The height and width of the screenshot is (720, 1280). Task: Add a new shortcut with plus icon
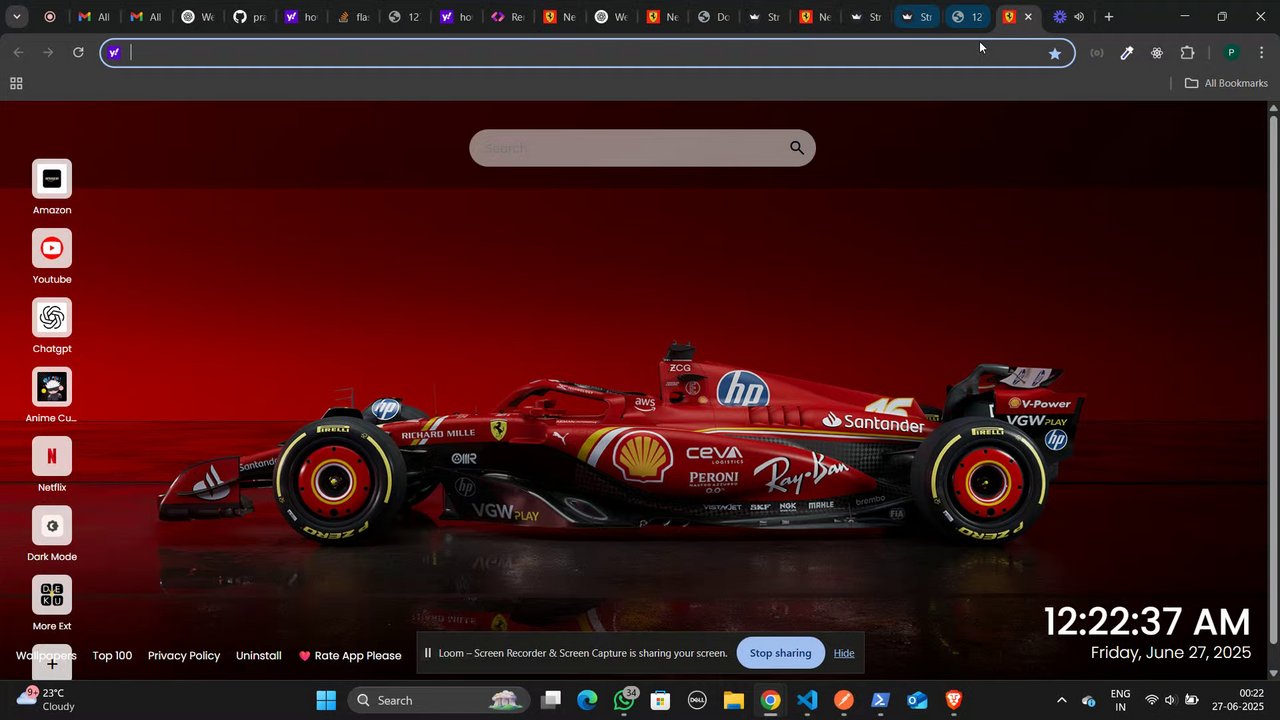(52, 663)
